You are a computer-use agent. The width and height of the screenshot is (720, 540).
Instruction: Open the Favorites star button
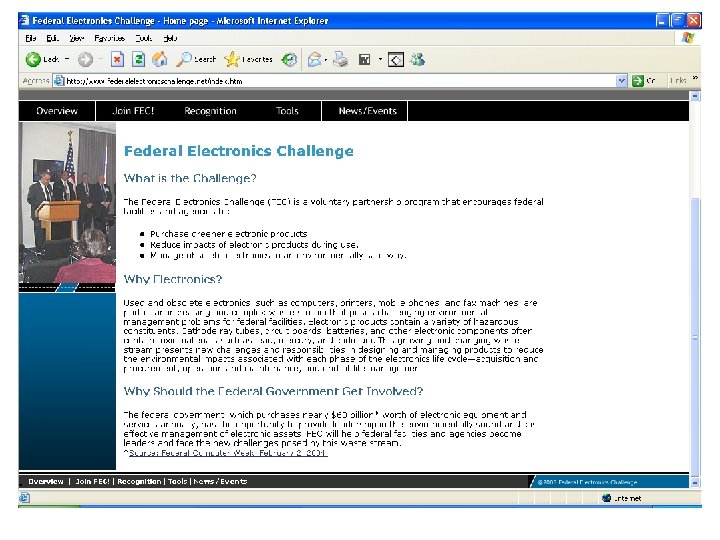(248, 59)
